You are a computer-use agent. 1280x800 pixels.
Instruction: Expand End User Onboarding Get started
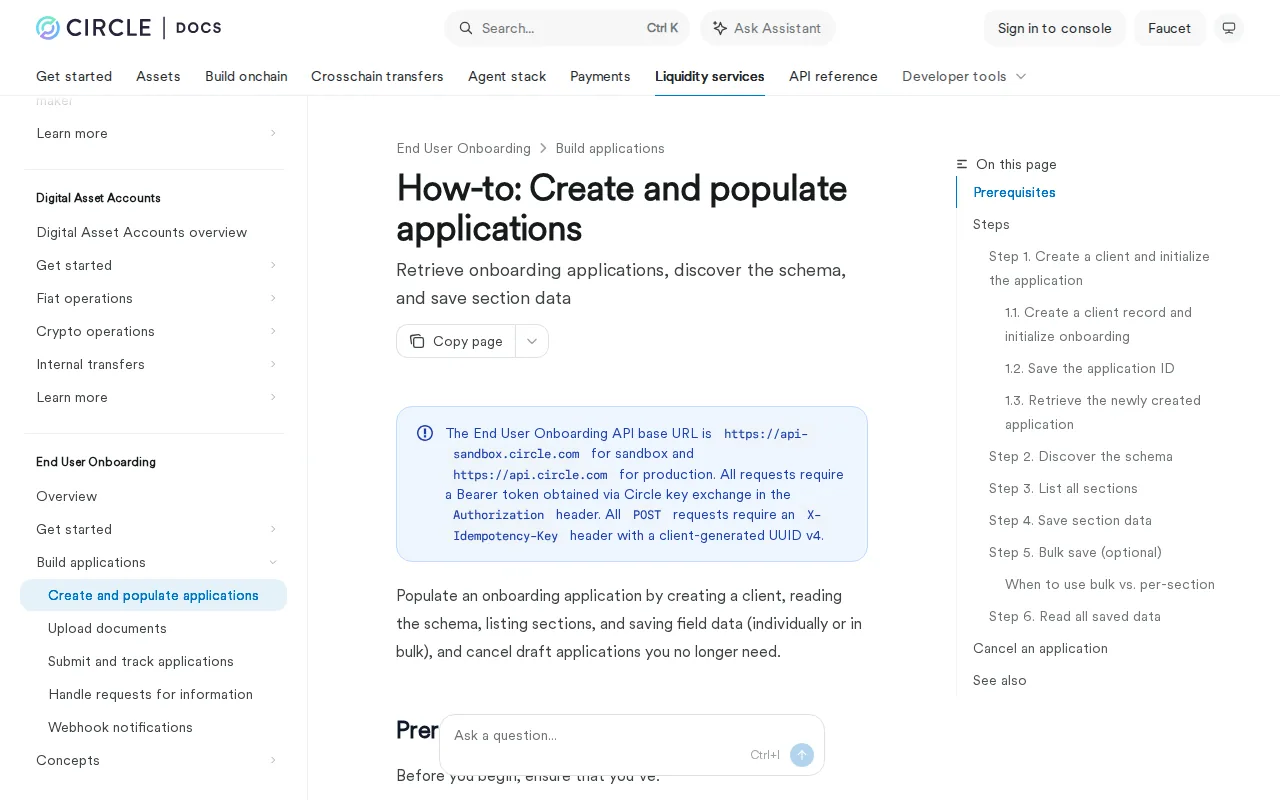(273, 529)
